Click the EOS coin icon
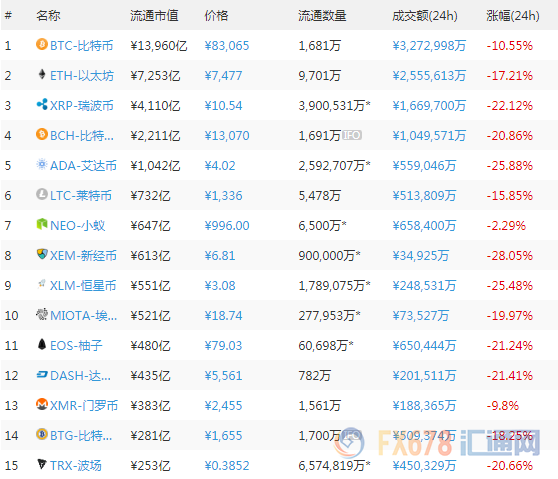The image size is (558, 479). [x=42, y=344]
